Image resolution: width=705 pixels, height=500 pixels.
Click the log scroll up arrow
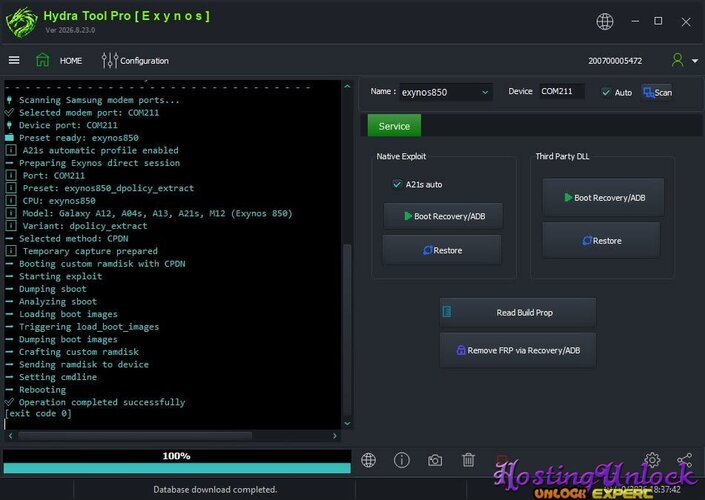click(347, 86)
